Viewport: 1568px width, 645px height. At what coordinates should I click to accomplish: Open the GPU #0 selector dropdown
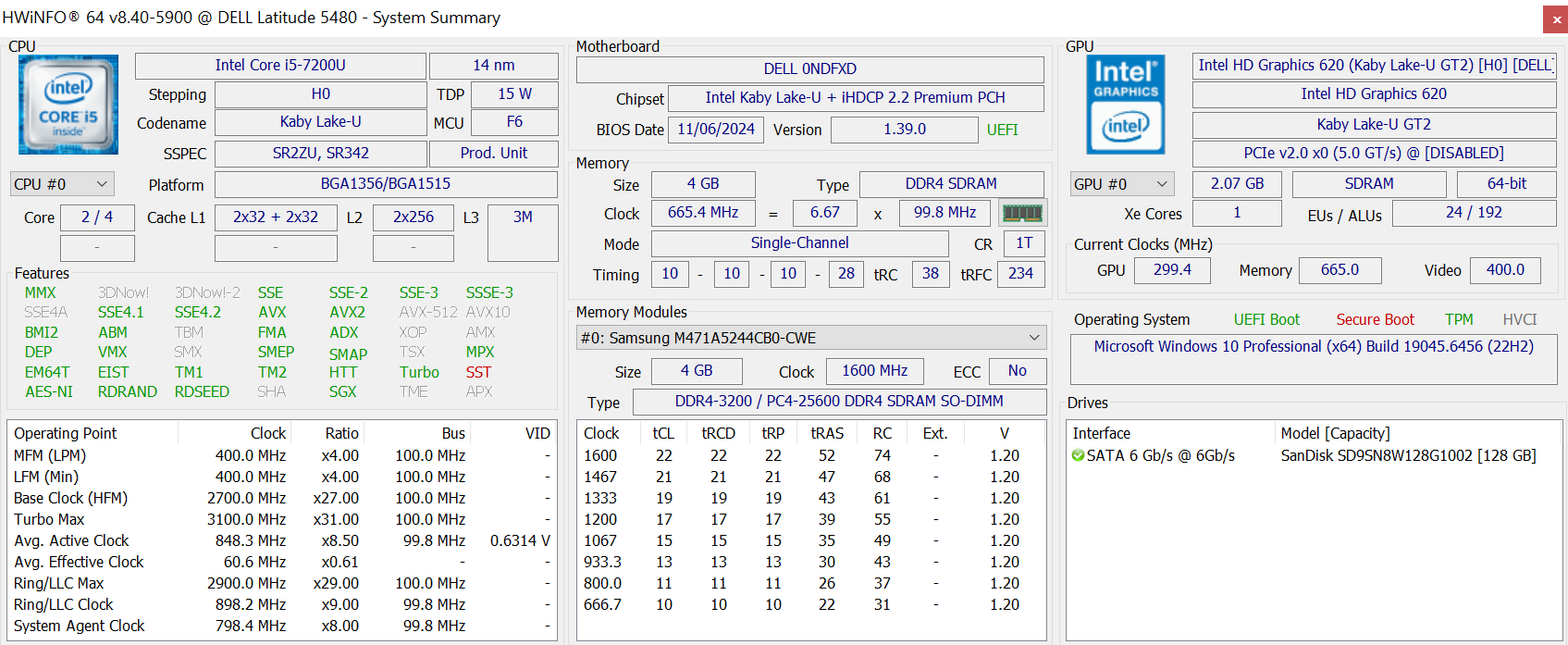coord(1122,184)
